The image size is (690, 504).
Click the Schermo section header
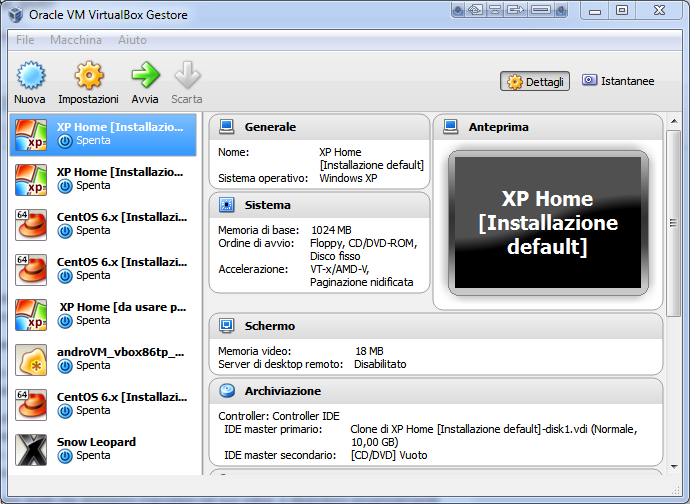[436, 326]
